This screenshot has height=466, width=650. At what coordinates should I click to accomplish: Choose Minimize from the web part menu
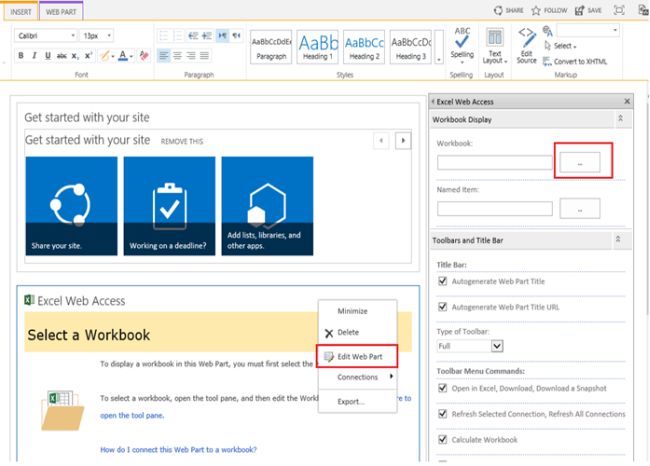pos(352,311)
